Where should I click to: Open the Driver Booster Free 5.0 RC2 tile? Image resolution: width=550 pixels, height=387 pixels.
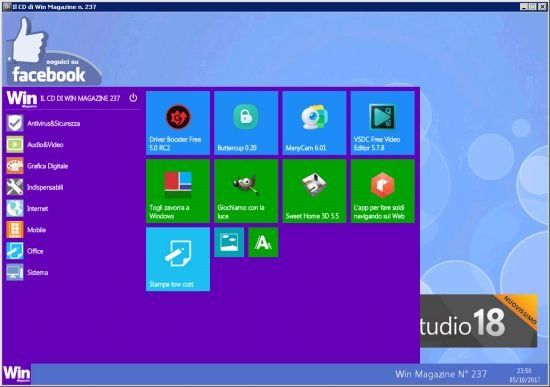pos(178,123)
